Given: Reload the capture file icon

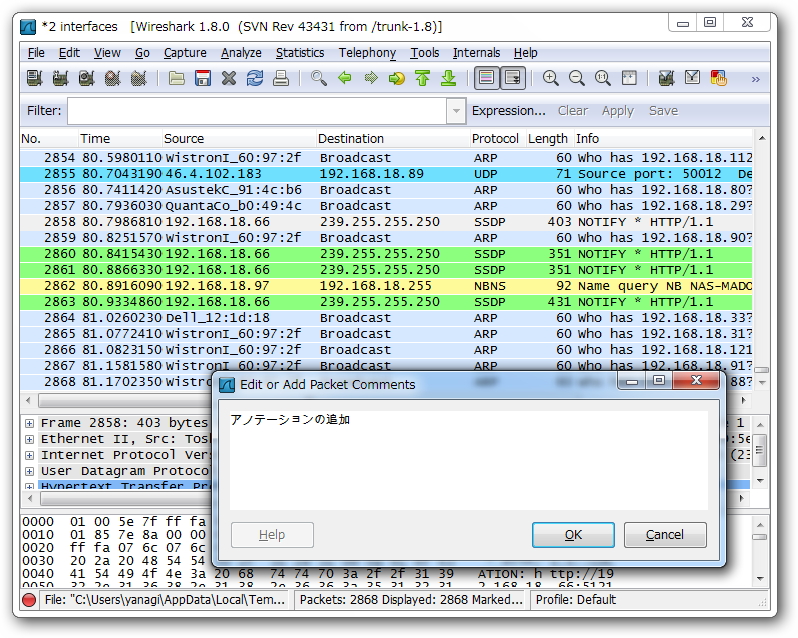Looking at the screenshot, I should pyautogui.click(x=255, y=78).
